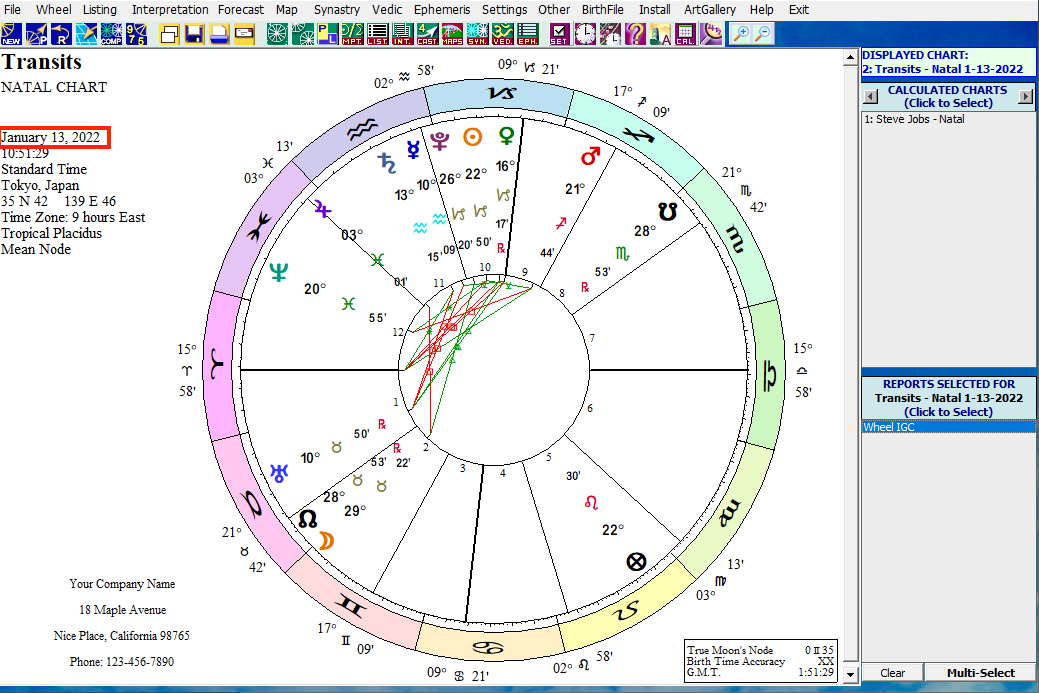
Task: Open the Vedic menu
Action: 387,10
